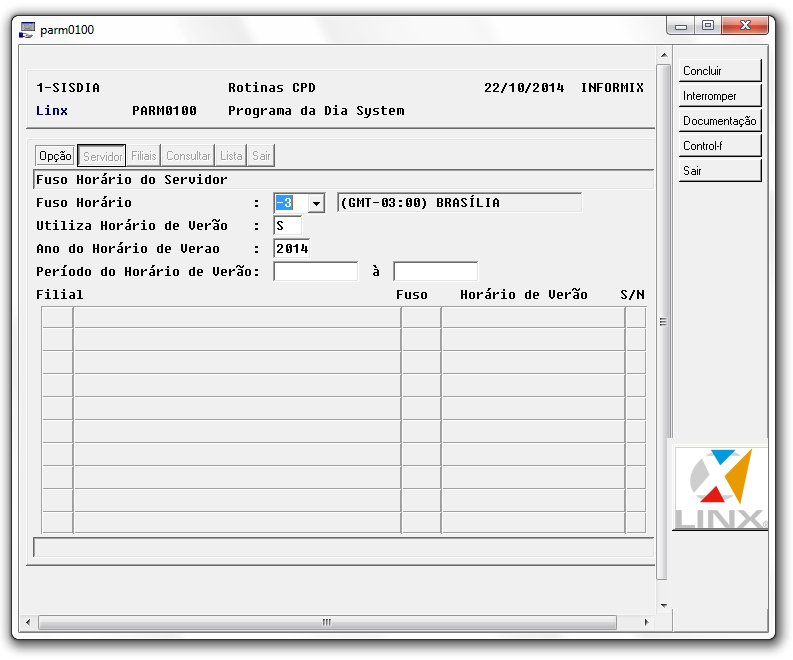Click the parm0100 window title icon
The height and width of the screenshot is (660, 793).
point(27,30)
